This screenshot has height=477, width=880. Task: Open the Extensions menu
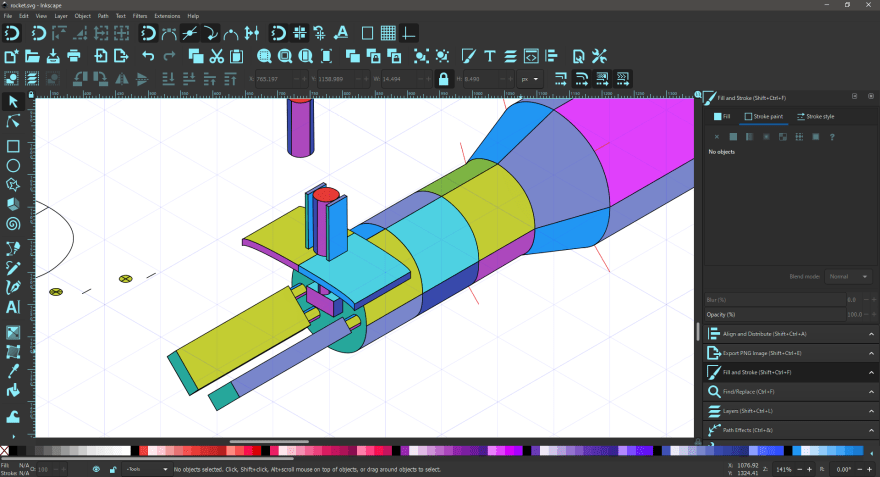[x=167, y=16]
